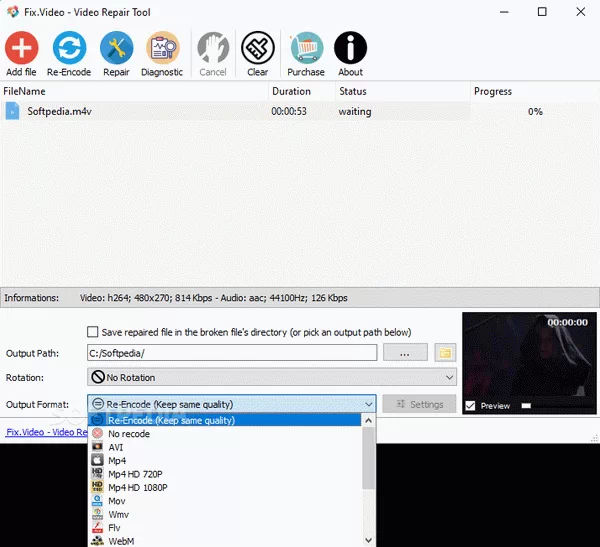This screenshot has height=547, width=600.
Task: Click the Progress column header
Action: pos(535,91)
